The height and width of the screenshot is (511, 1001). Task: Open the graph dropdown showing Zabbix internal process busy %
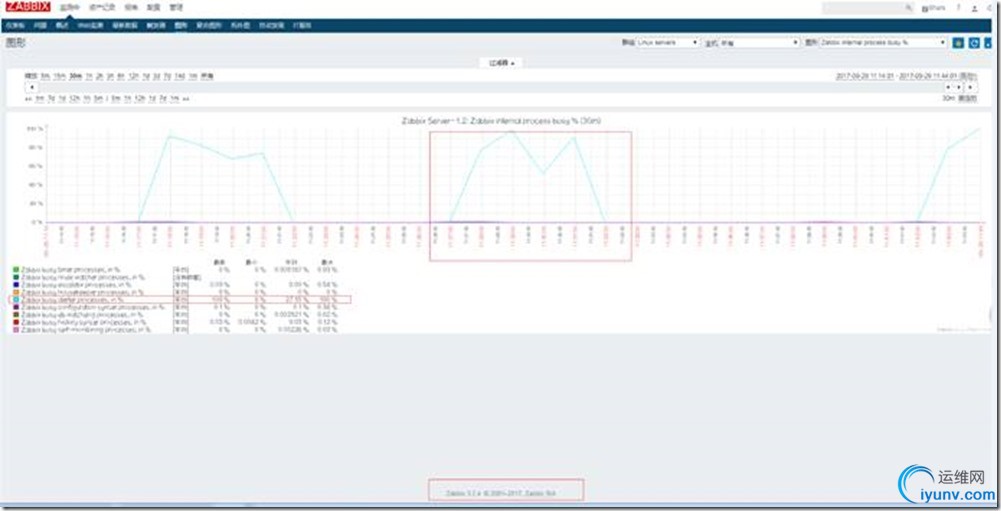[x=883, y=42]
